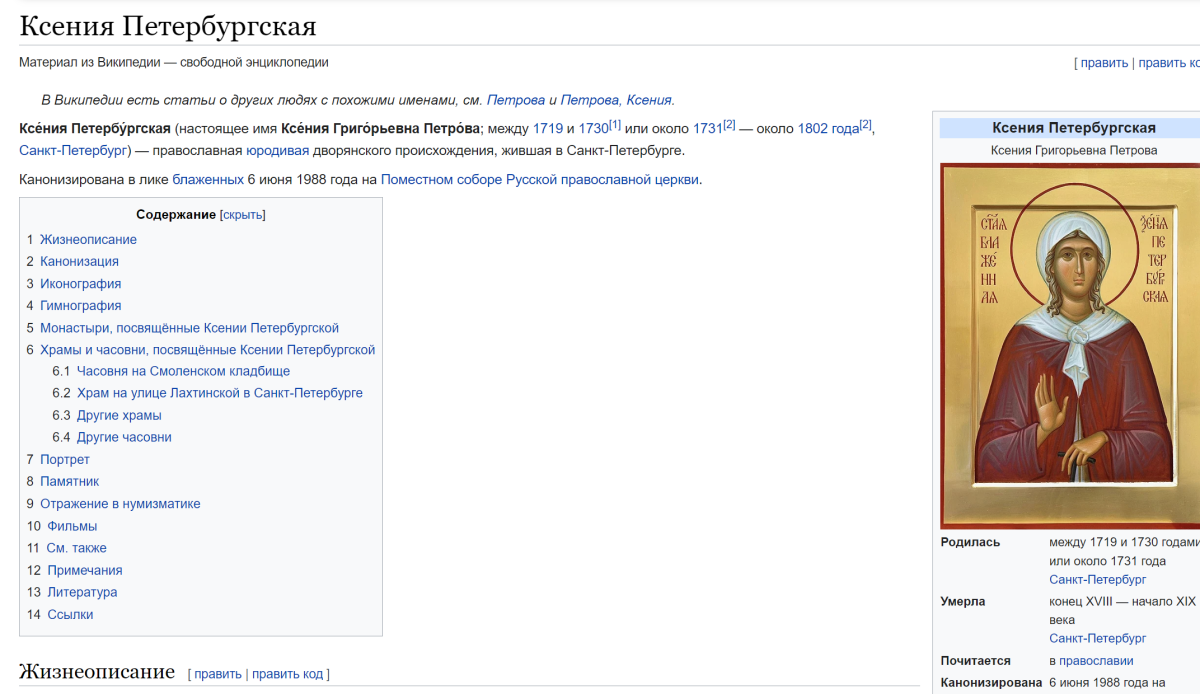Jump to 'Ссылки' section
This screenshot has height=694, width=1200.
click(70, 614)
